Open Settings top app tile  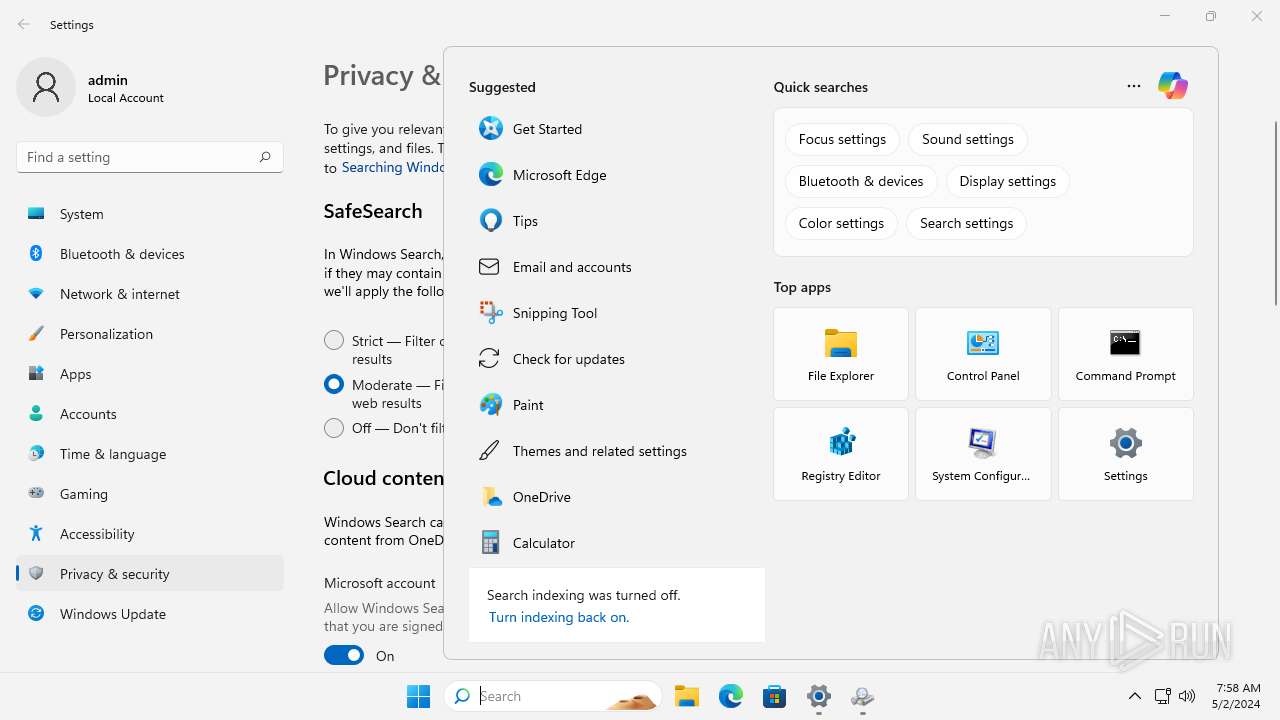(1126, 454)
